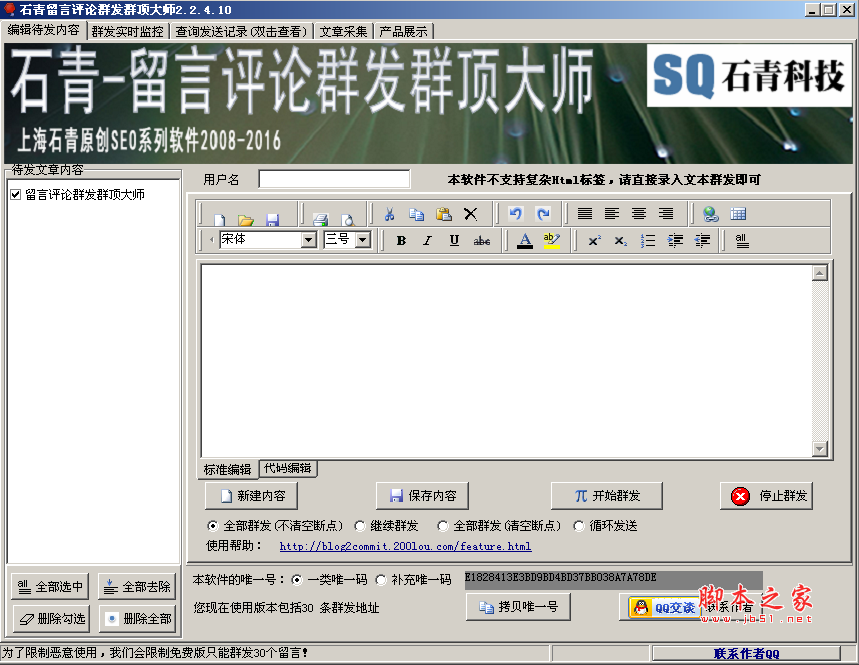
Task: Apply superscript formatting
Action: tap(594, 240)
